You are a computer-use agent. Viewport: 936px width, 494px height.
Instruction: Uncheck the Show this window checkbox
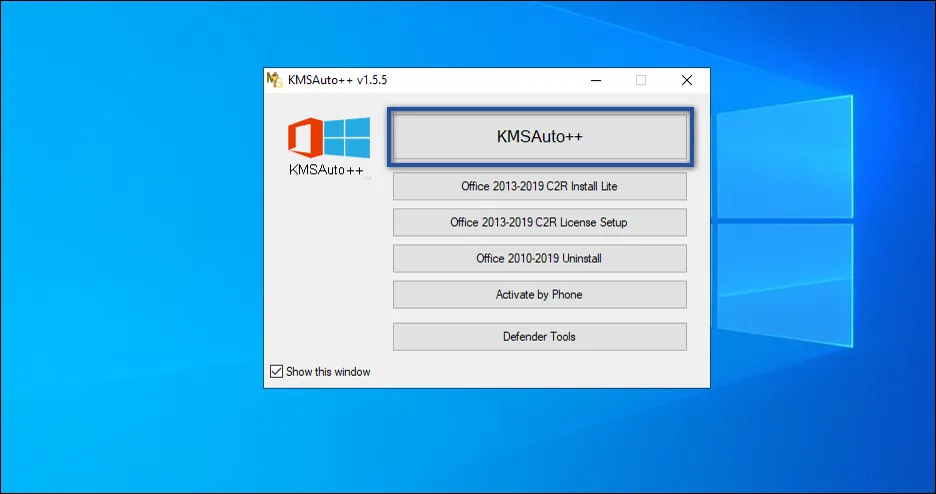(x=277, y=372)
